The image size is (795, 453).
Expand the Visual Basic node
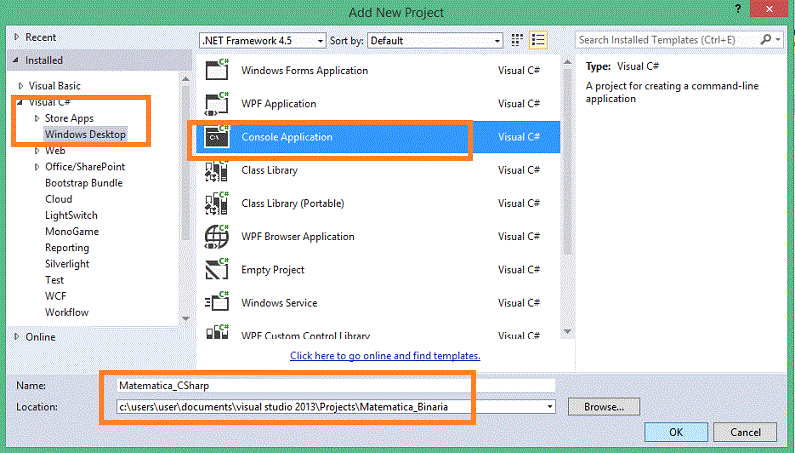tap(21, 86)
